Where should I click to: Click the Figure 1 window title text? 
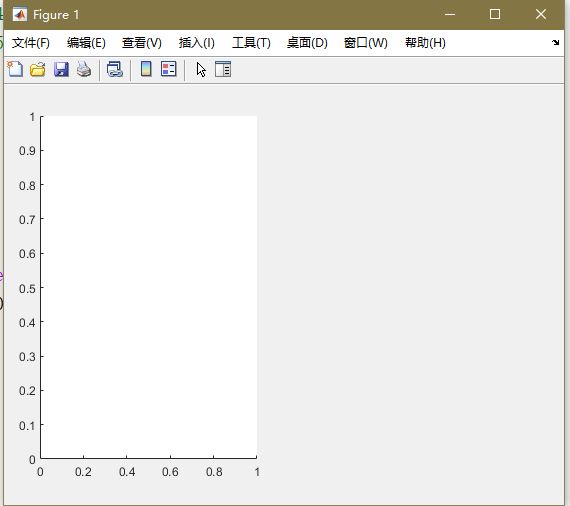pyautogui.click(x=56, y=15)
